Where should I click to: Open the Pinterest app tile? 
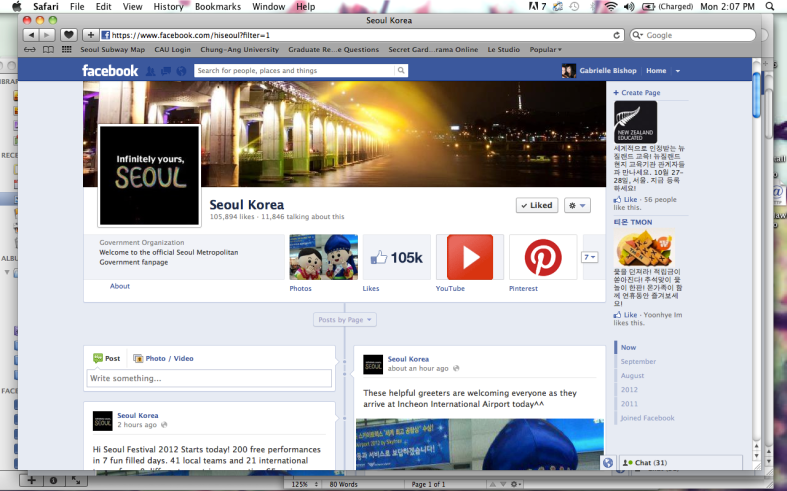coord(543,258)
